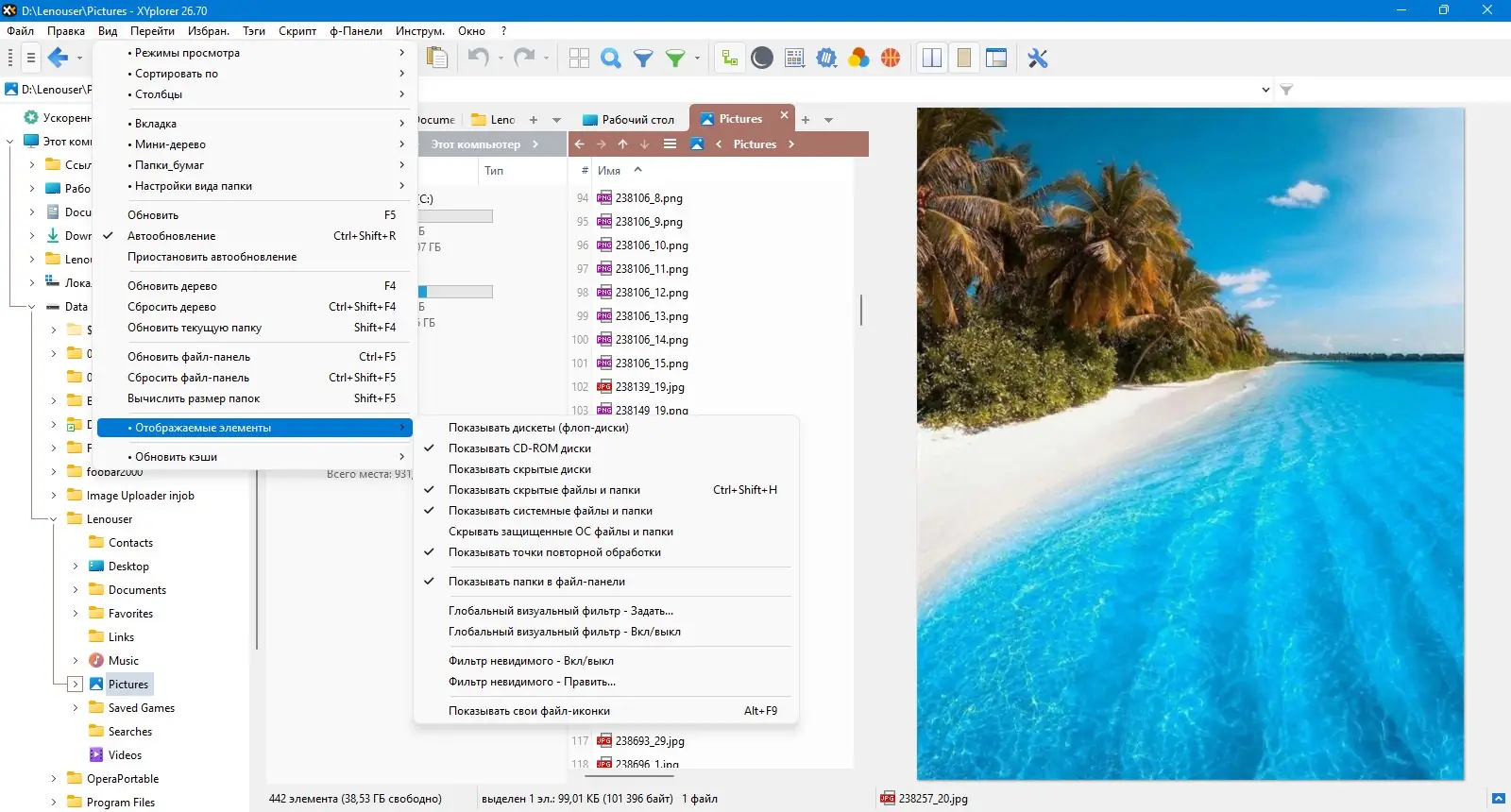
Task: Open Find Files with the magnifier icon
Action: point(611,58)
